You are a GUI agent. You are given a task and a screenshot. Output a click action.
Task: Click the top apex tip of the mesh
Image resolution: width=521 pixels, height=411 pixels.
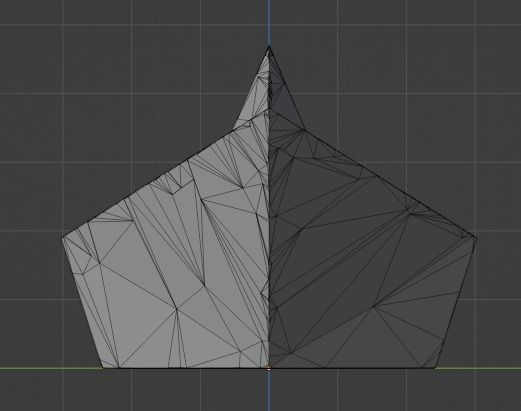pos(269,48)
